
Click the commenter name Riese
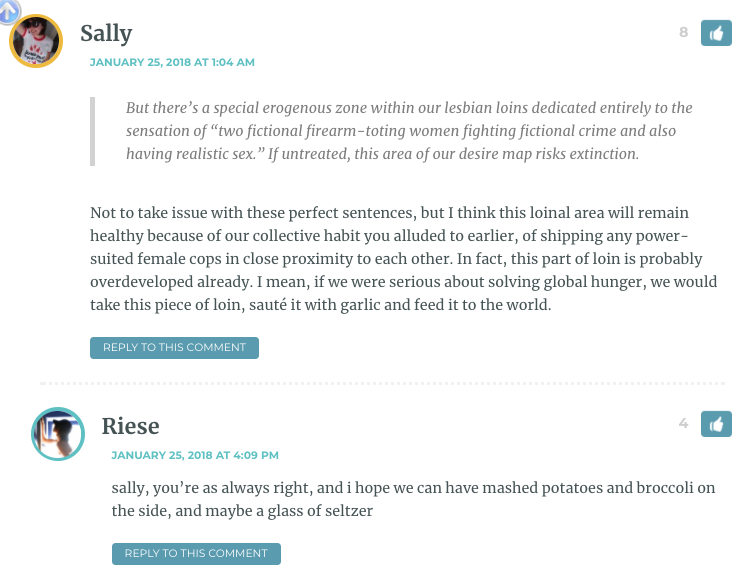coord(130,426)
